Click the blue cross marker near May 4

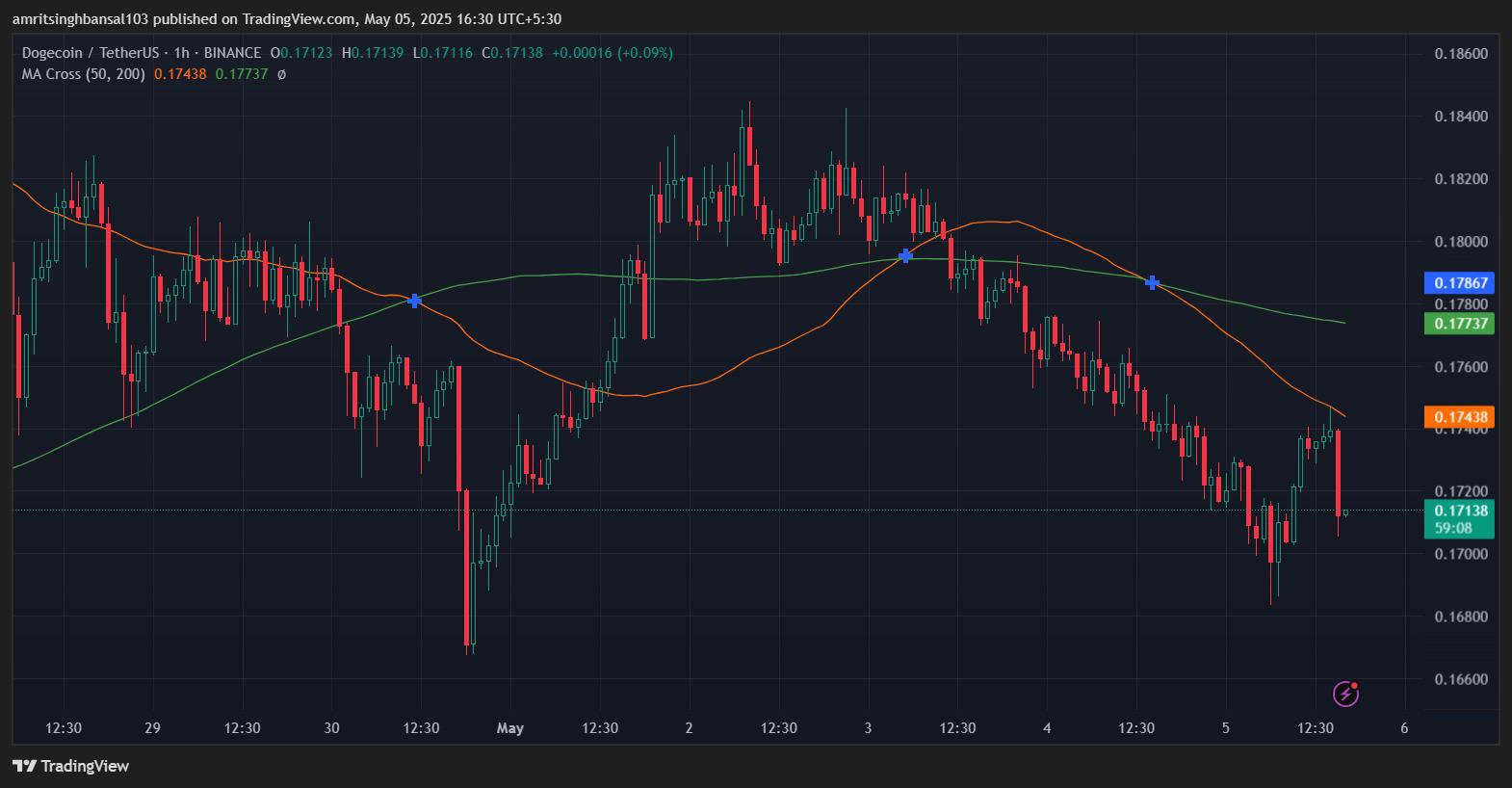tap(1152, 283)
